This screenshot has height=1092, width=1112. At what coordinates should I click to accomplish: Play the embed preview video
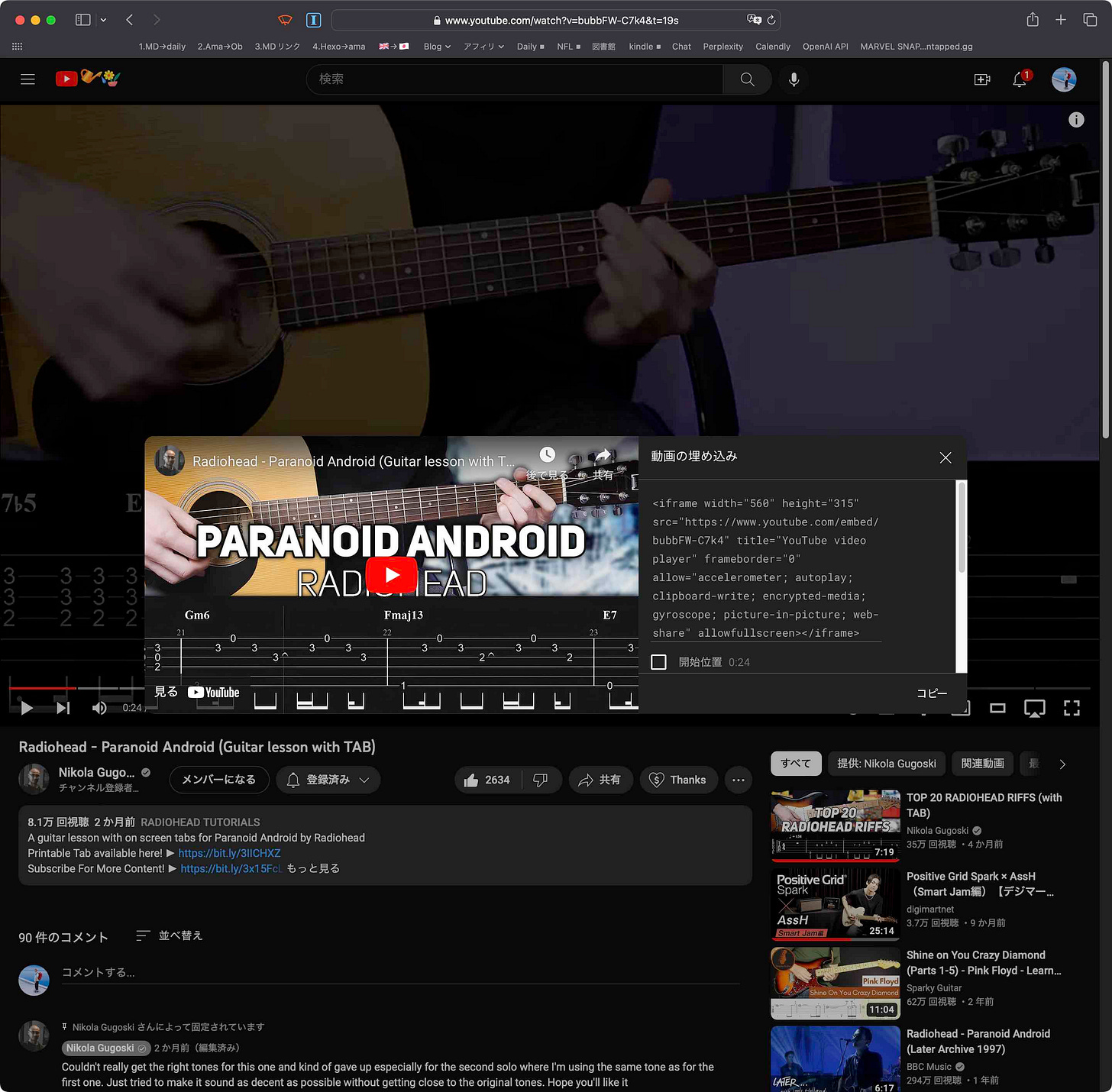391,575
